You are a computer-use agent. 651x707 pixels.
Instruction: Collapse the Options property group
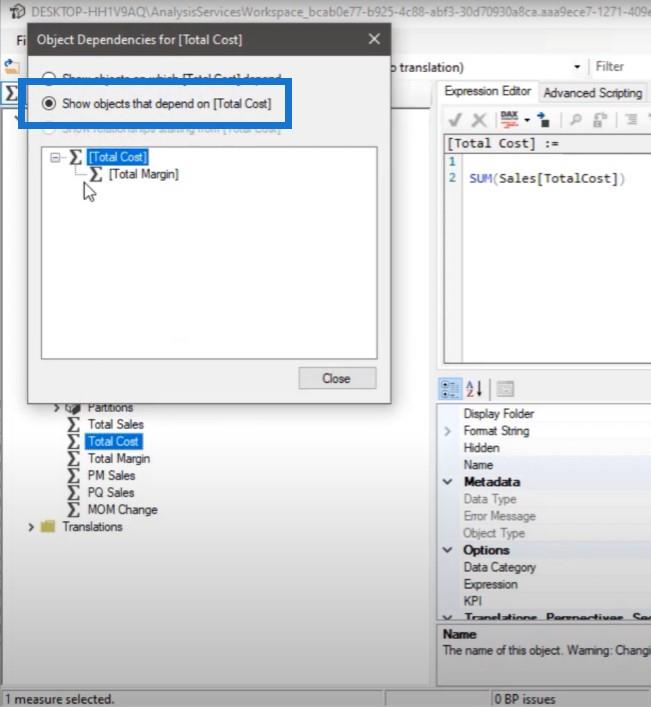coord(447,550)
